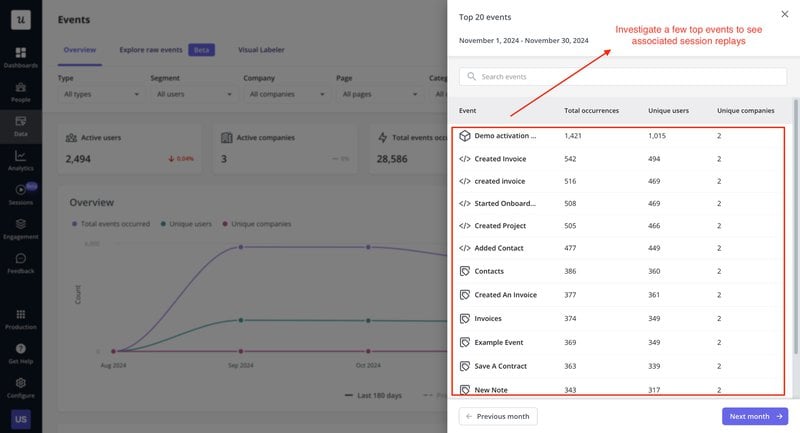The width and height of the screenshot is (800, 433).
Task: Expand the Type filter dropdown
Action: click(x=101, y=95)
